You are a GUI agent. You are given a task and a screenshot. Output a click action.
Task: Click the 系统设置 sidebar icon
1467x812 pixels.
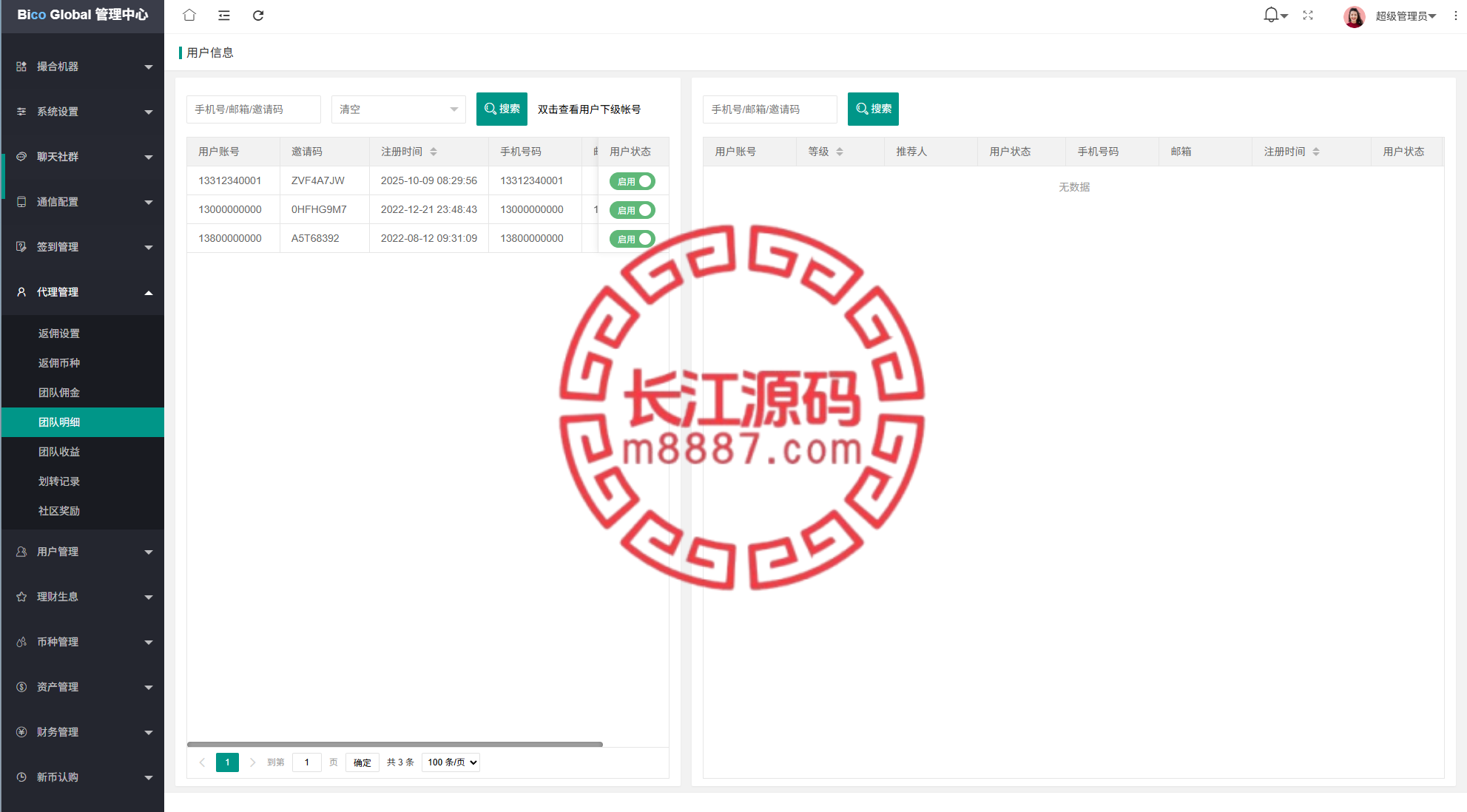[x=21, y=112]
